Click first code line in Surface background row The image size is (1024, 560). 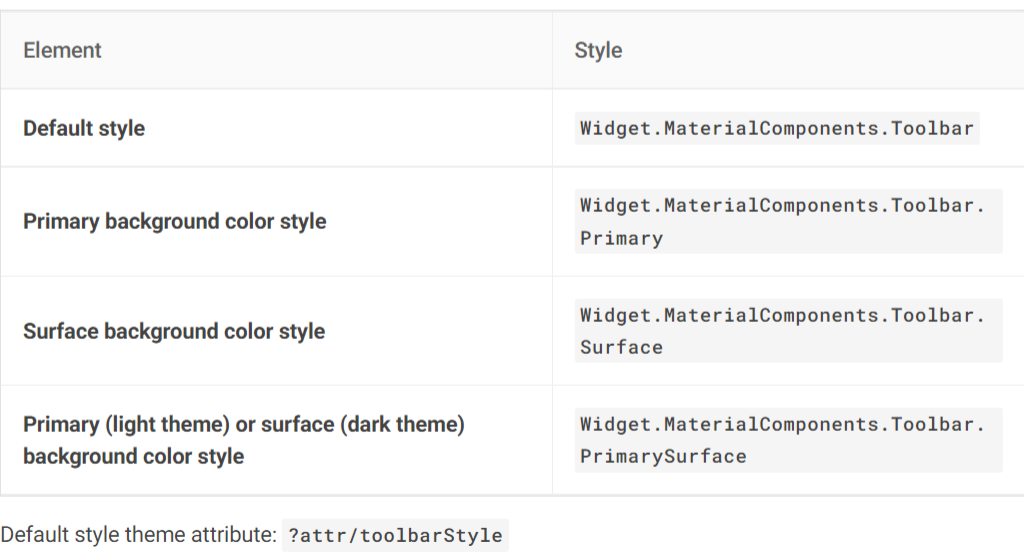point(782,315)
